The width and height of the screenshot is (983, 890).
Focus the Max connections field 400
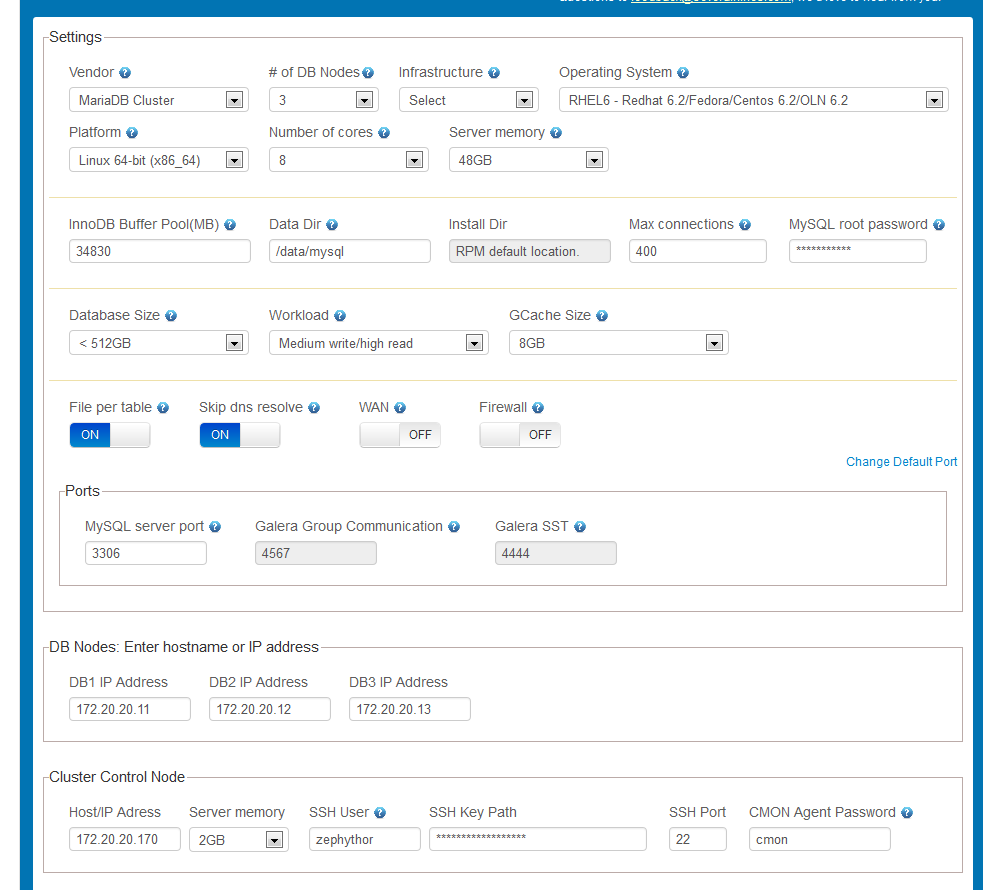coord(698,252)
